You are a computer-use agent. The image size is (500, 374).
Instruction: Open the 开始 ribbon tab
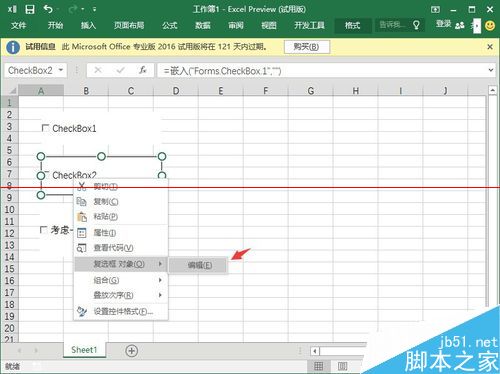[x=55, y=25]
